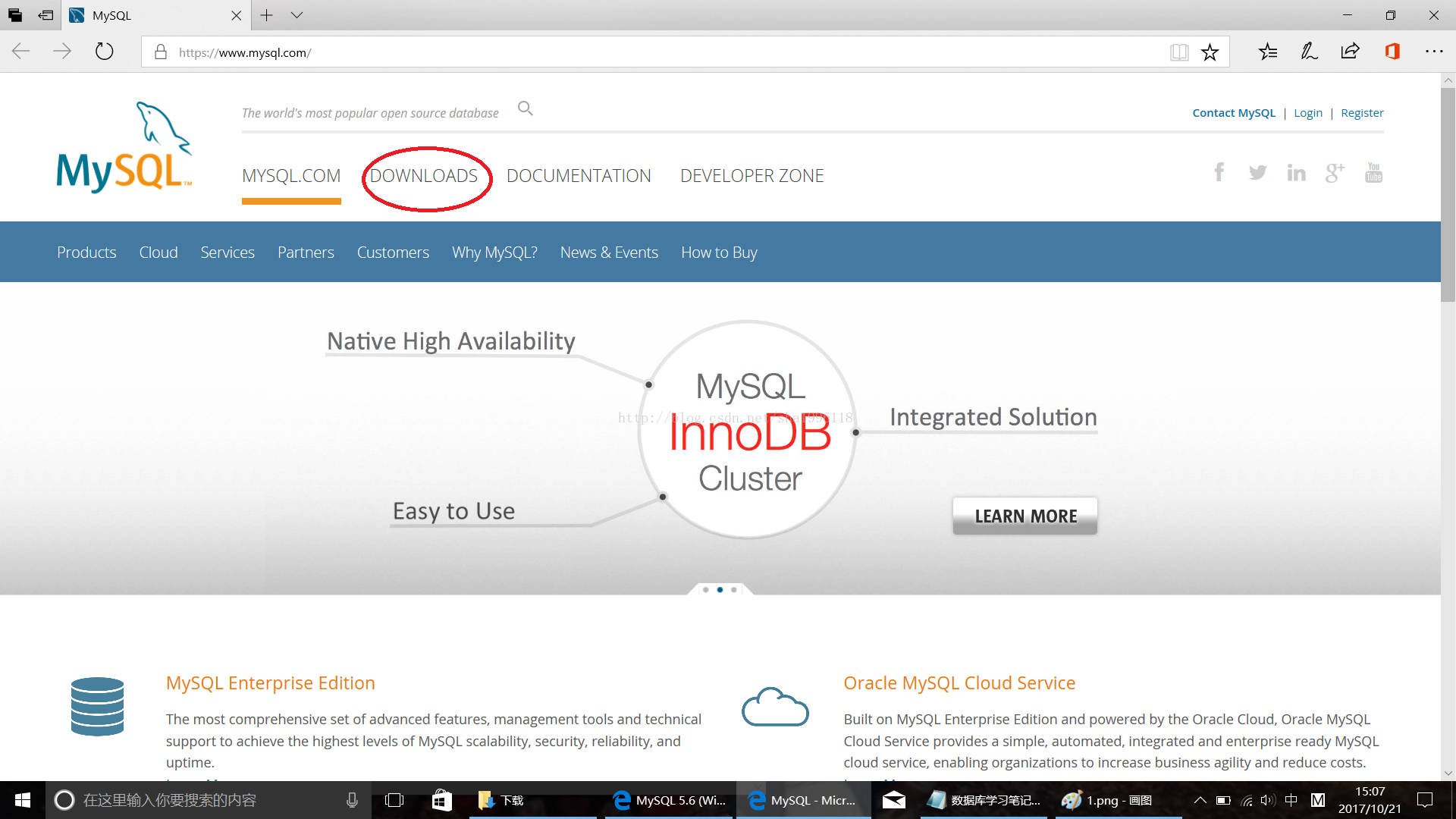Click the Enterprise Edition database icon
The height and width of the screenshot is (819, 1456).
97,707
